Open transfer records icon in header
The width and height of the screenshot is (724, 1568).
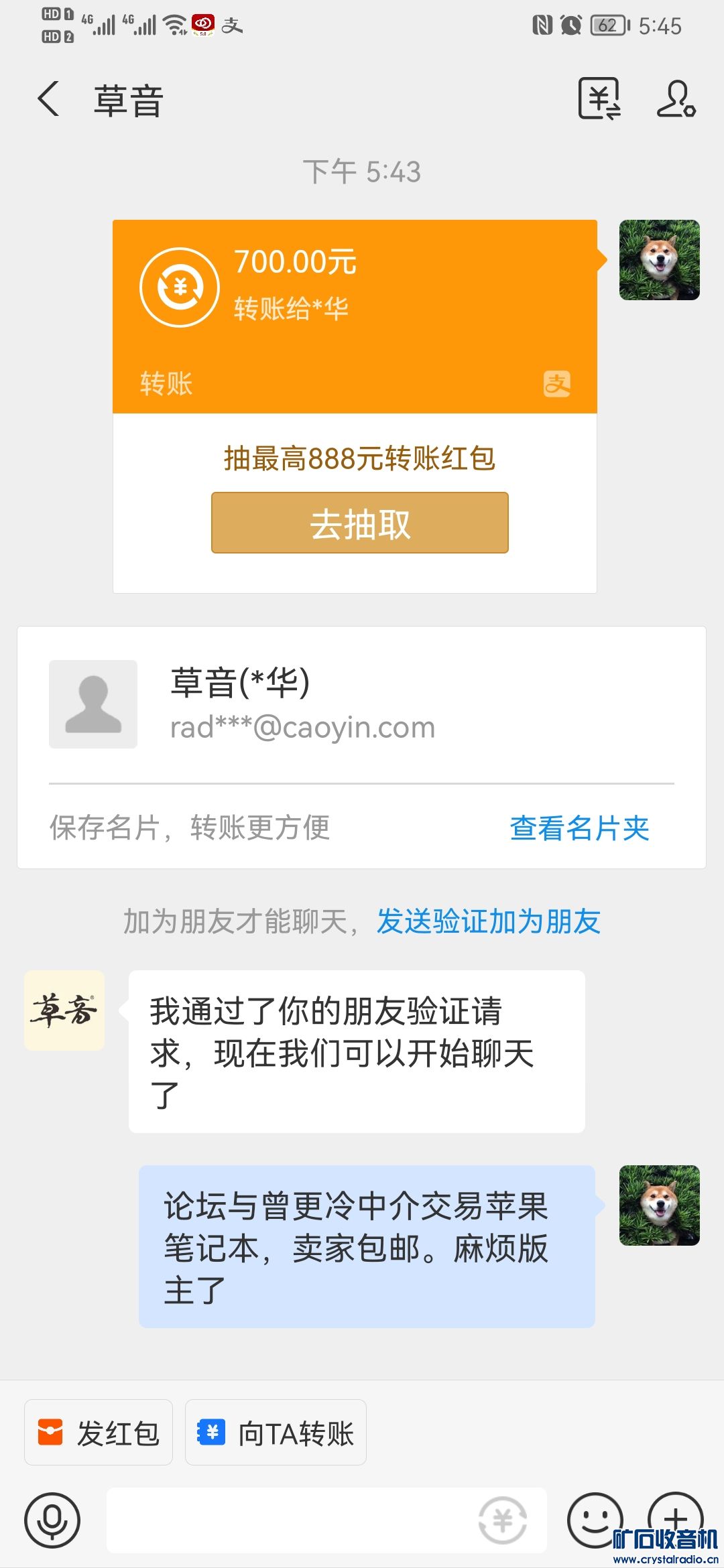[599, 99]
